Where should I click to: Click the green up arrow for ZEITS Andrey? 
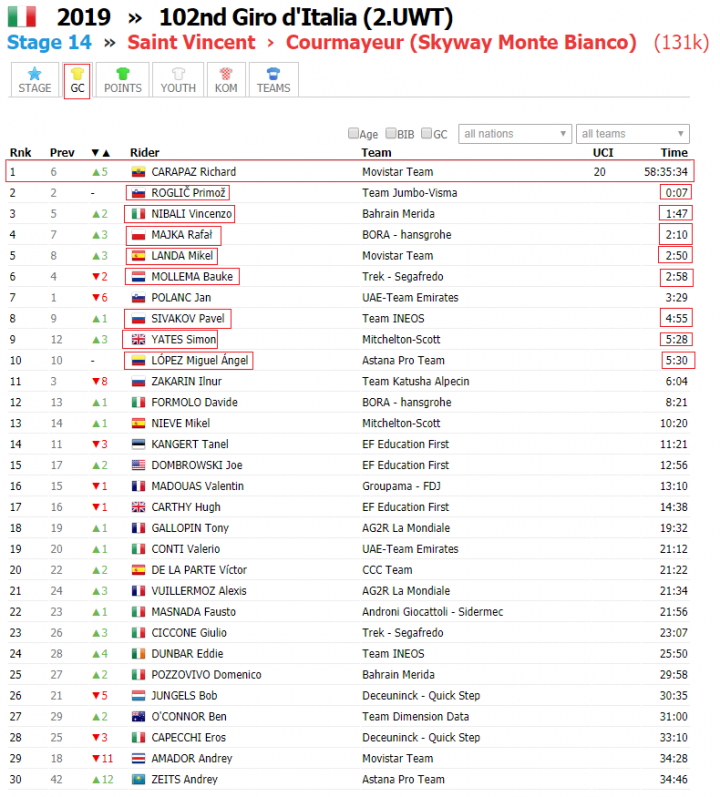(x=96, y=779)
